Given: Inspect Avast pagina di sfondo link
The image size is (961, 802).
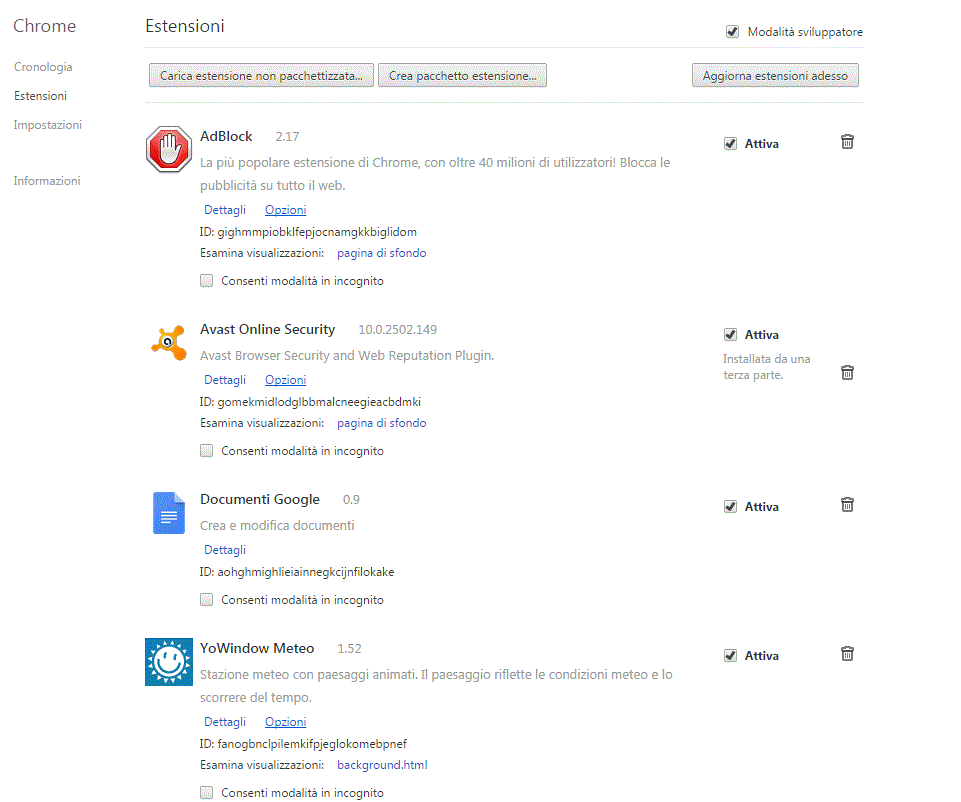Looking at the screenshot, I should tap(381, 423).
